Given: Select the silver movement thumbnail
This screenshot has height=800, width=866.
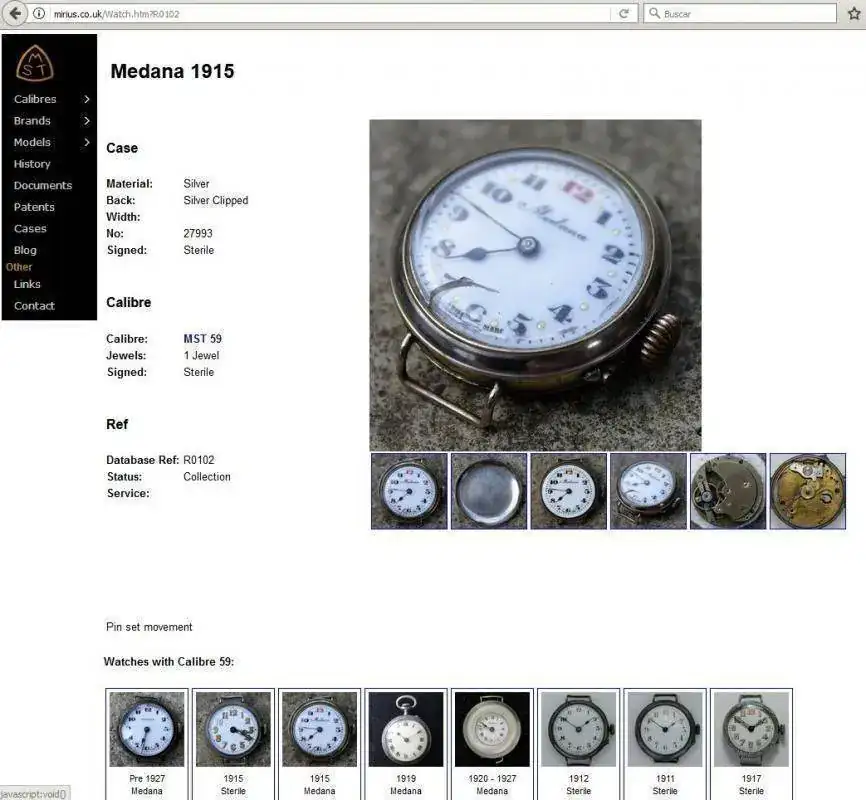Looking at the screenshot, I should pyautogui.click(x=728, y=491).
